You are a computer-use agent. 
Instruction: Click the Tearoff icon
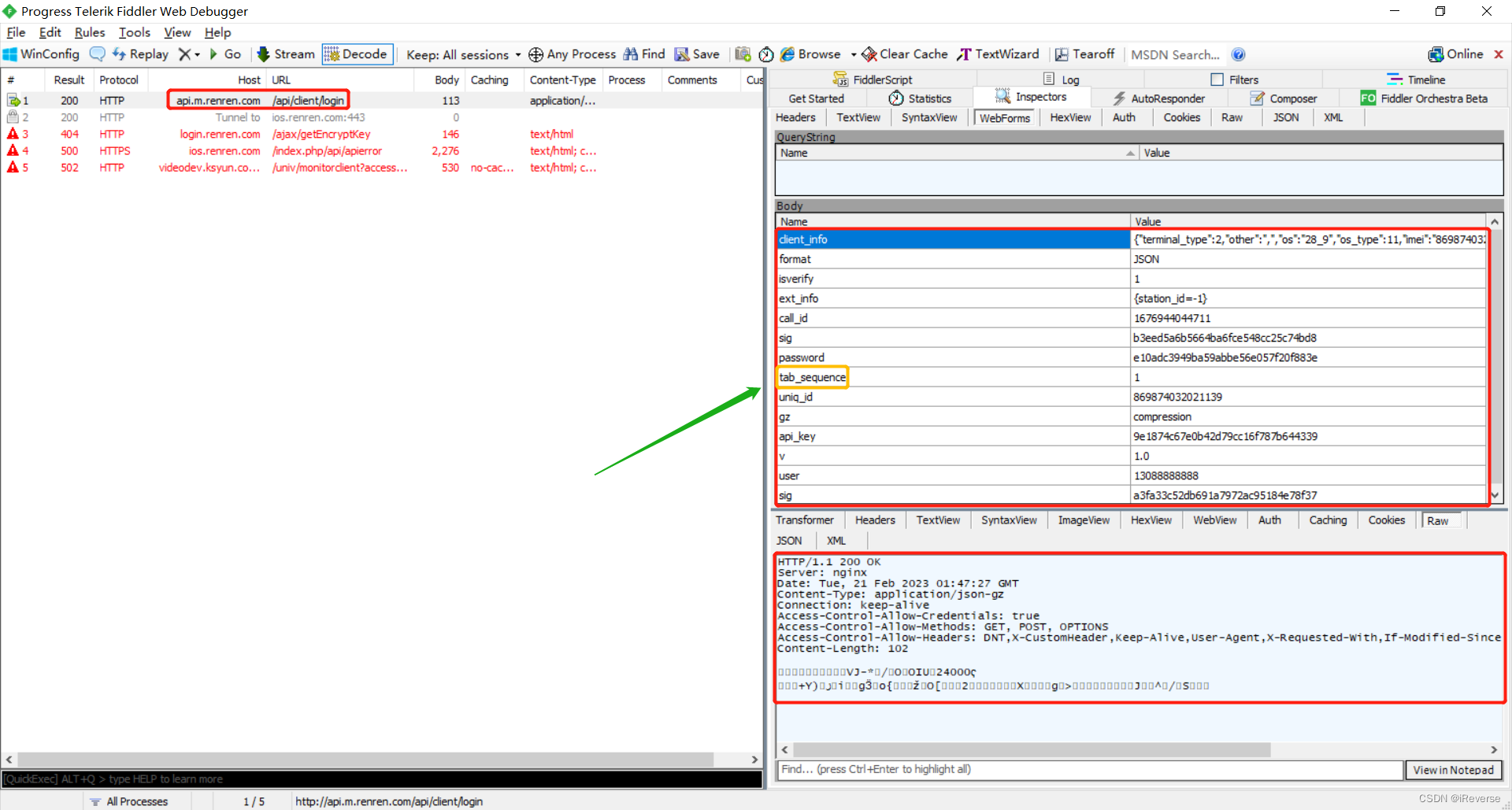tap(1062, 54)
